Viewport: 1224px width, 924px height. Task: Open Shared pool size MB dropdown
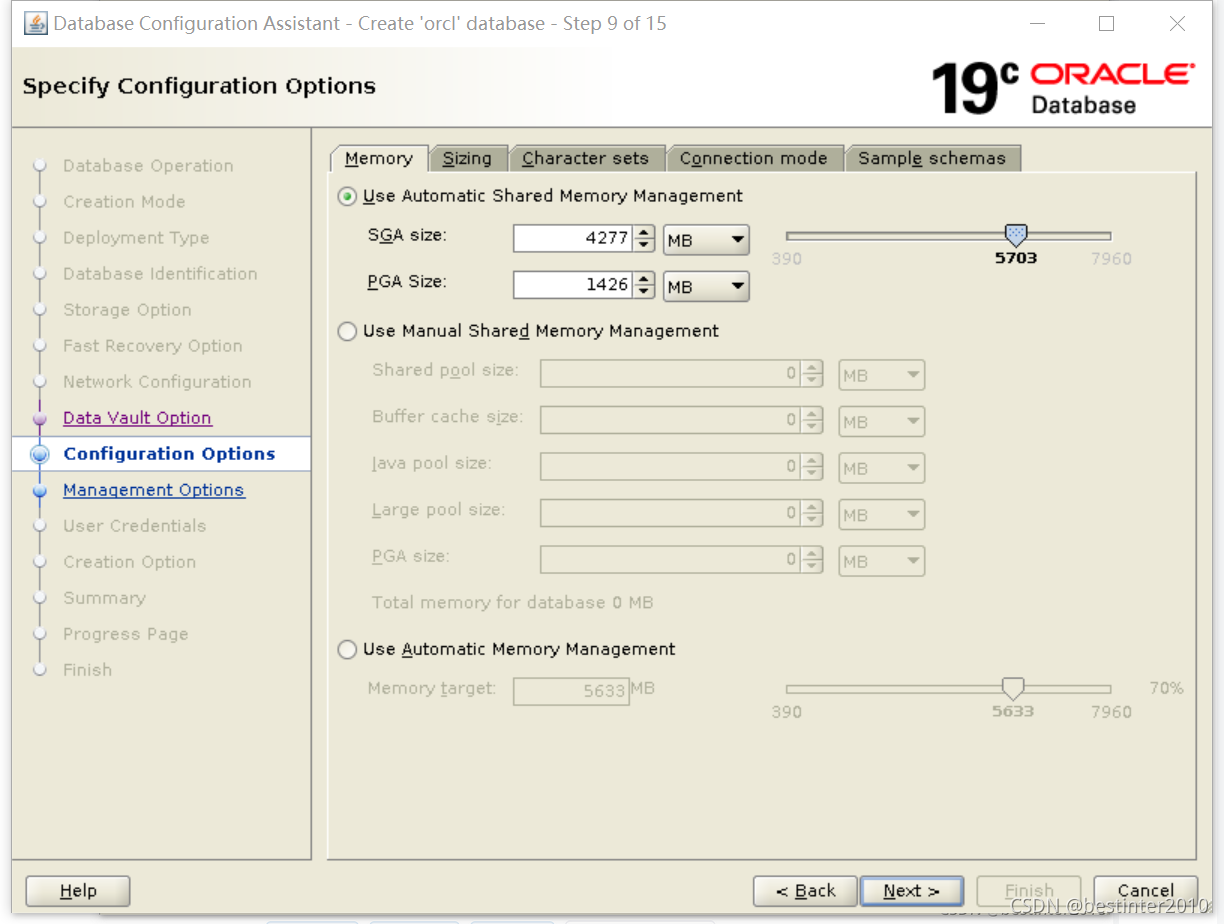[881, 375]
